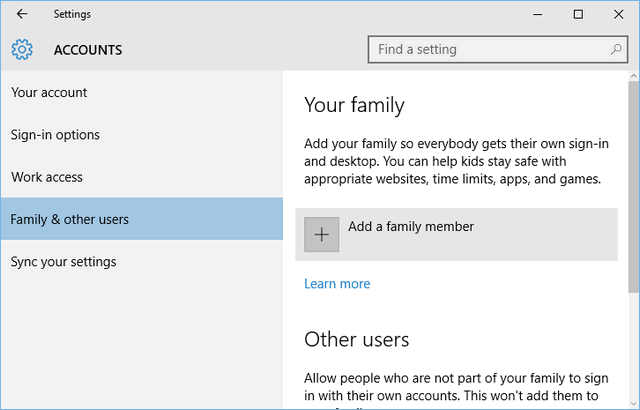Open Work access settings
Image resolution: width=640 pixels, height=410 pixels.
point(141,177)
